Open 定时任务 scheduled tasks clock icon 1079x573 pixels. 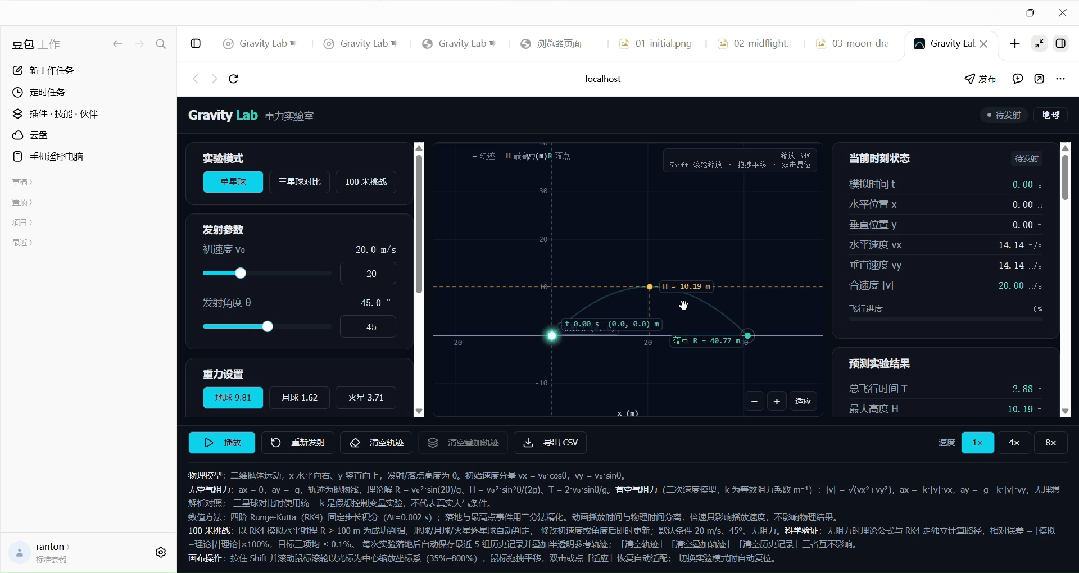pos(18,92)
